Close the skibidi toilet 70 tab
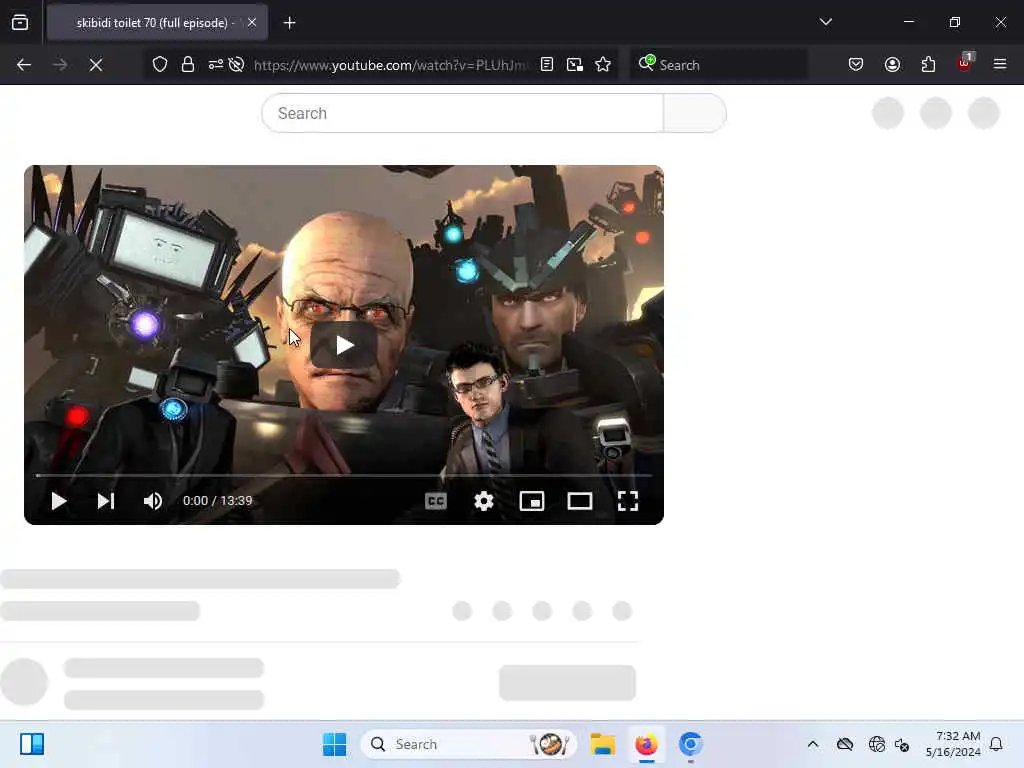Screen dimensions: 1024x768 click(x=252, y=22)
